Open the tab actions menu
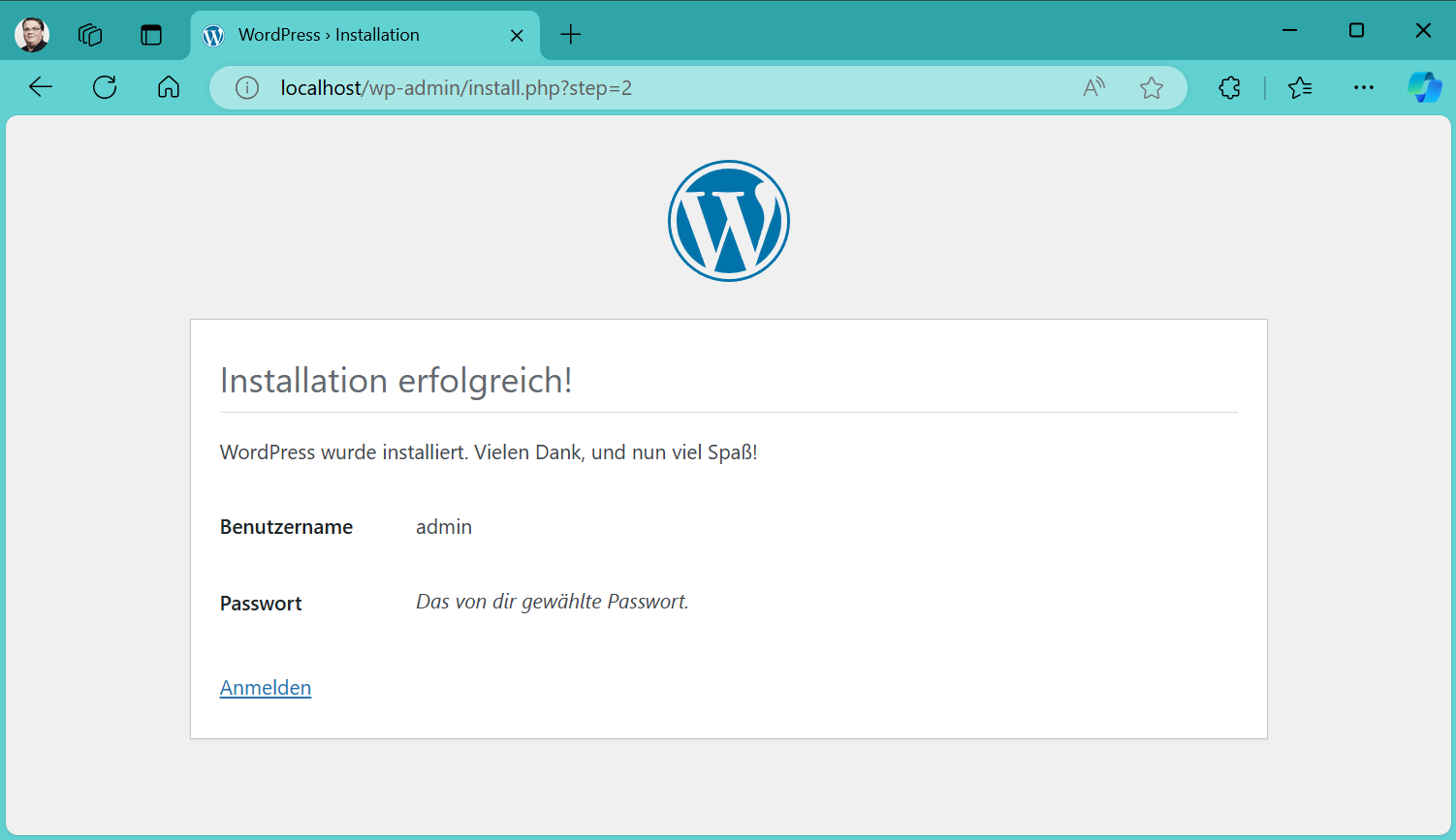 pos(151,35)
